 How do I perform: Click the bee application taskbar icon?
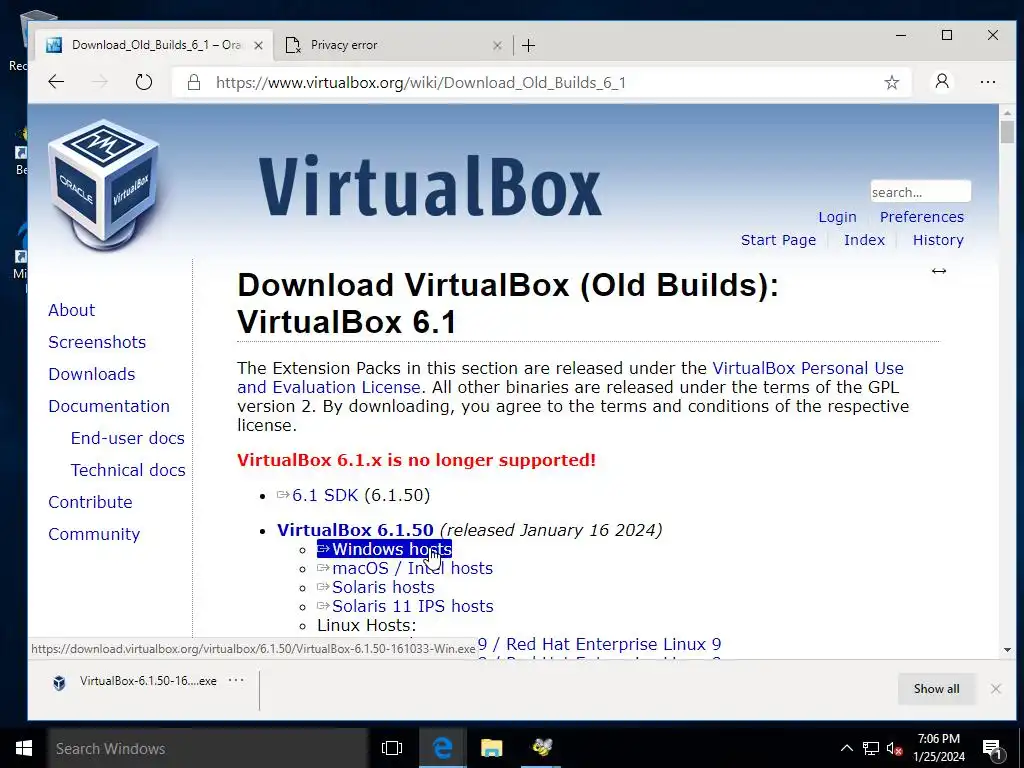point(541,748)
